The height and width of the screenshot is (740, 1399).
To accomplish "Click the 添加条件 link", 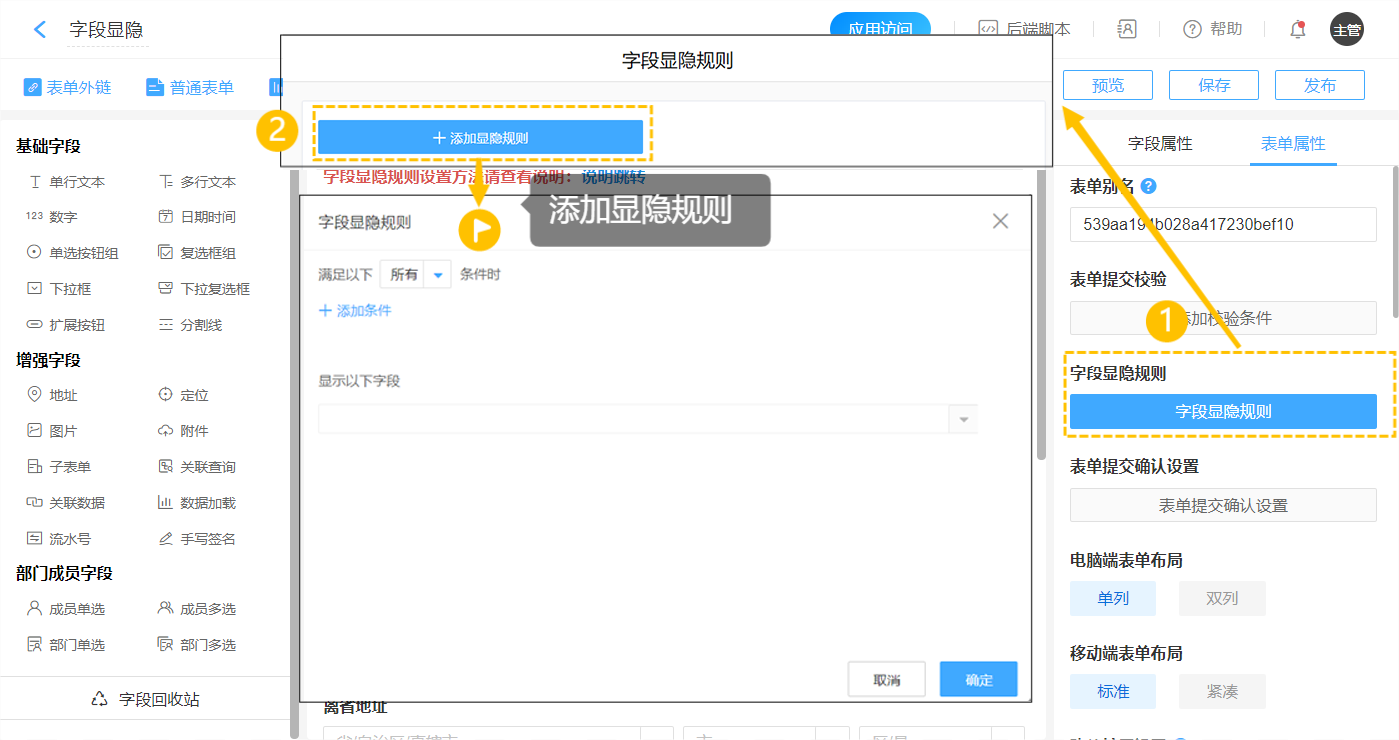I will click(355, 311).
